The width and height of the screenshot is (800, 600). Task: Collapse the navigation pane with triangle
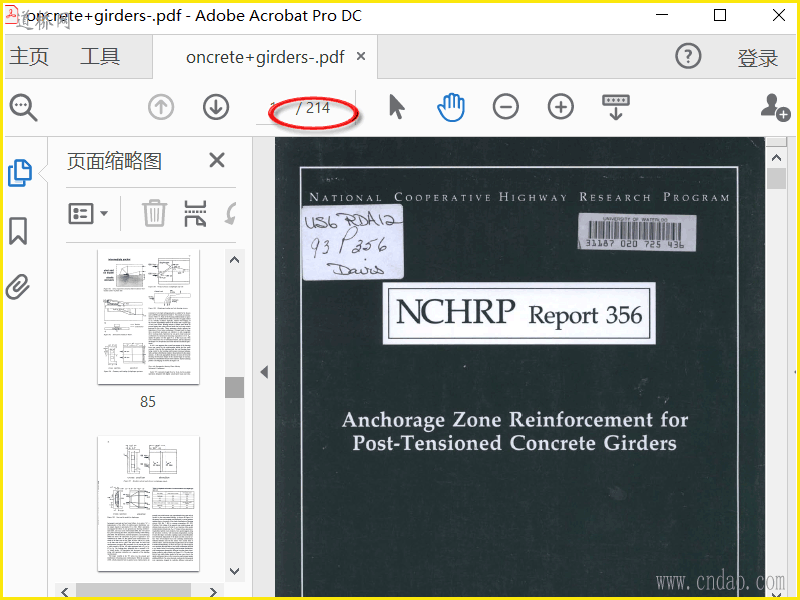tap(264, 372)
